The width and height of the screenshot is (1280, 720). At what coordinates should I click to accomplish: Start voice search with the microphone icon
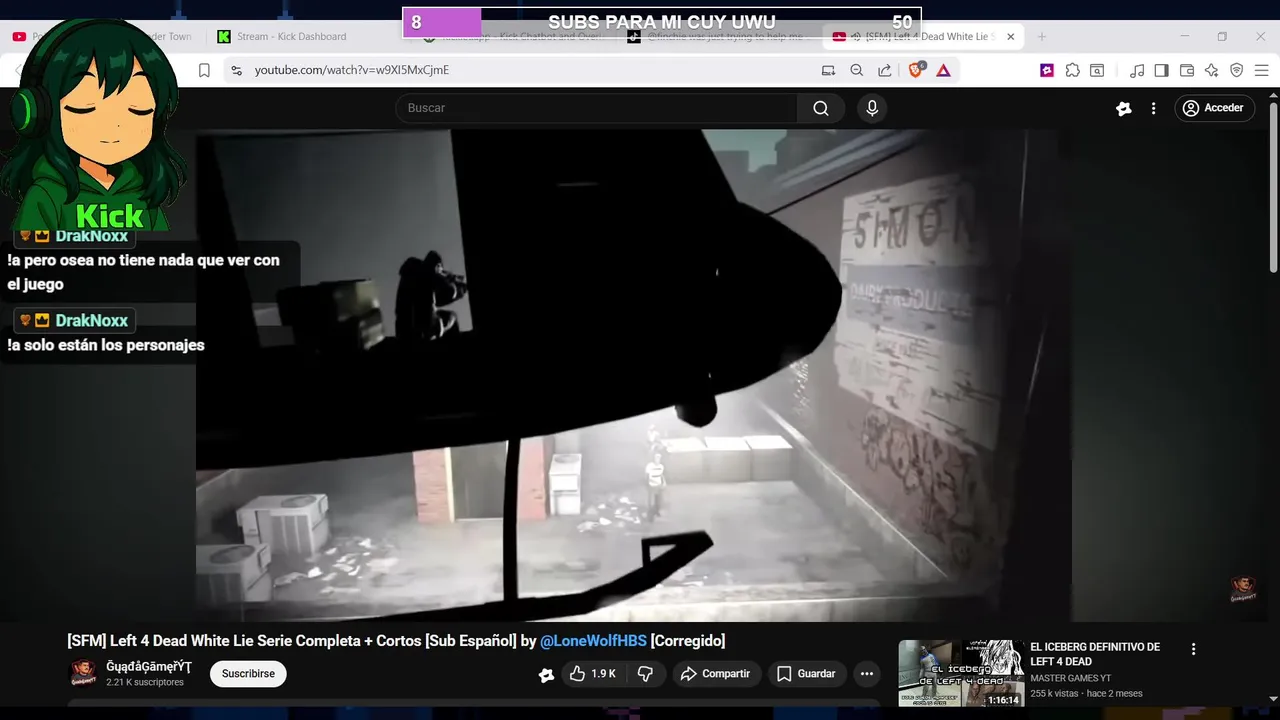click(872, 108)
